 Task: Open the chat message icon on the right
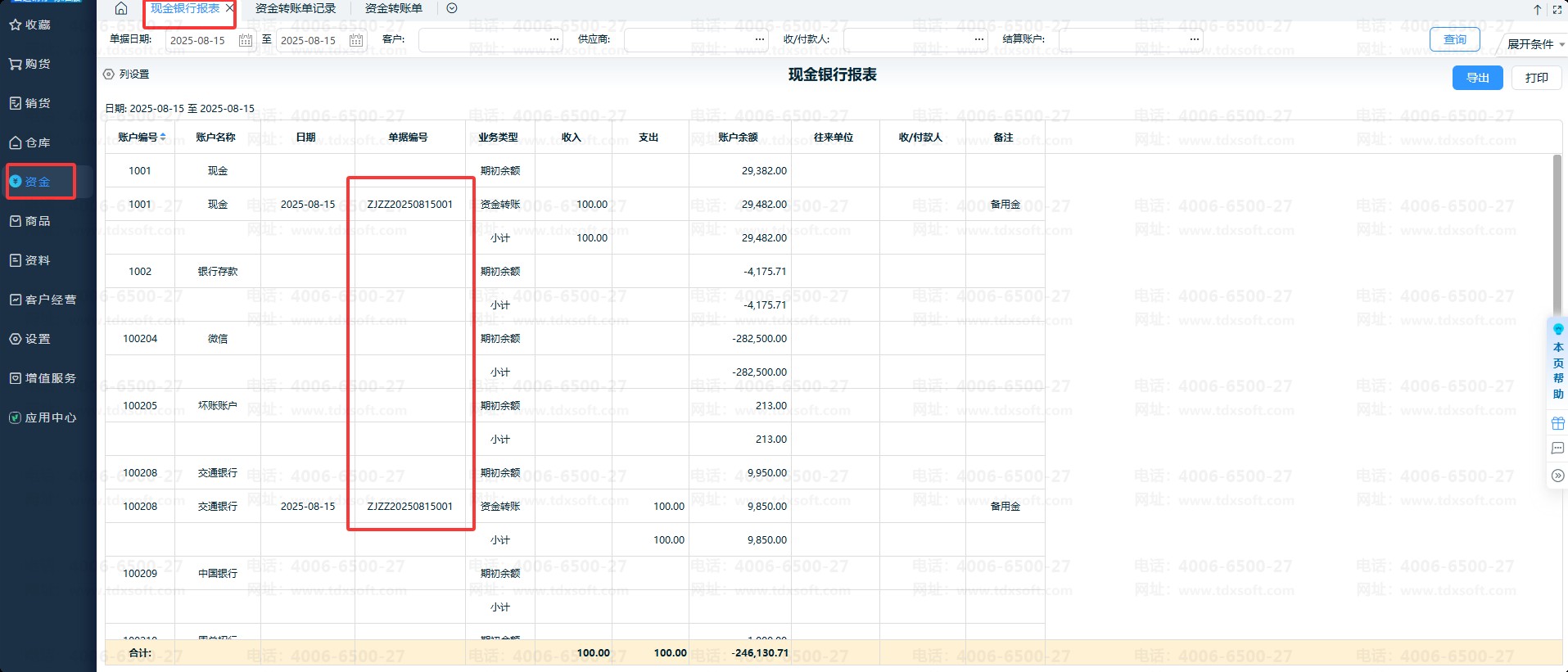point(1557,449)
